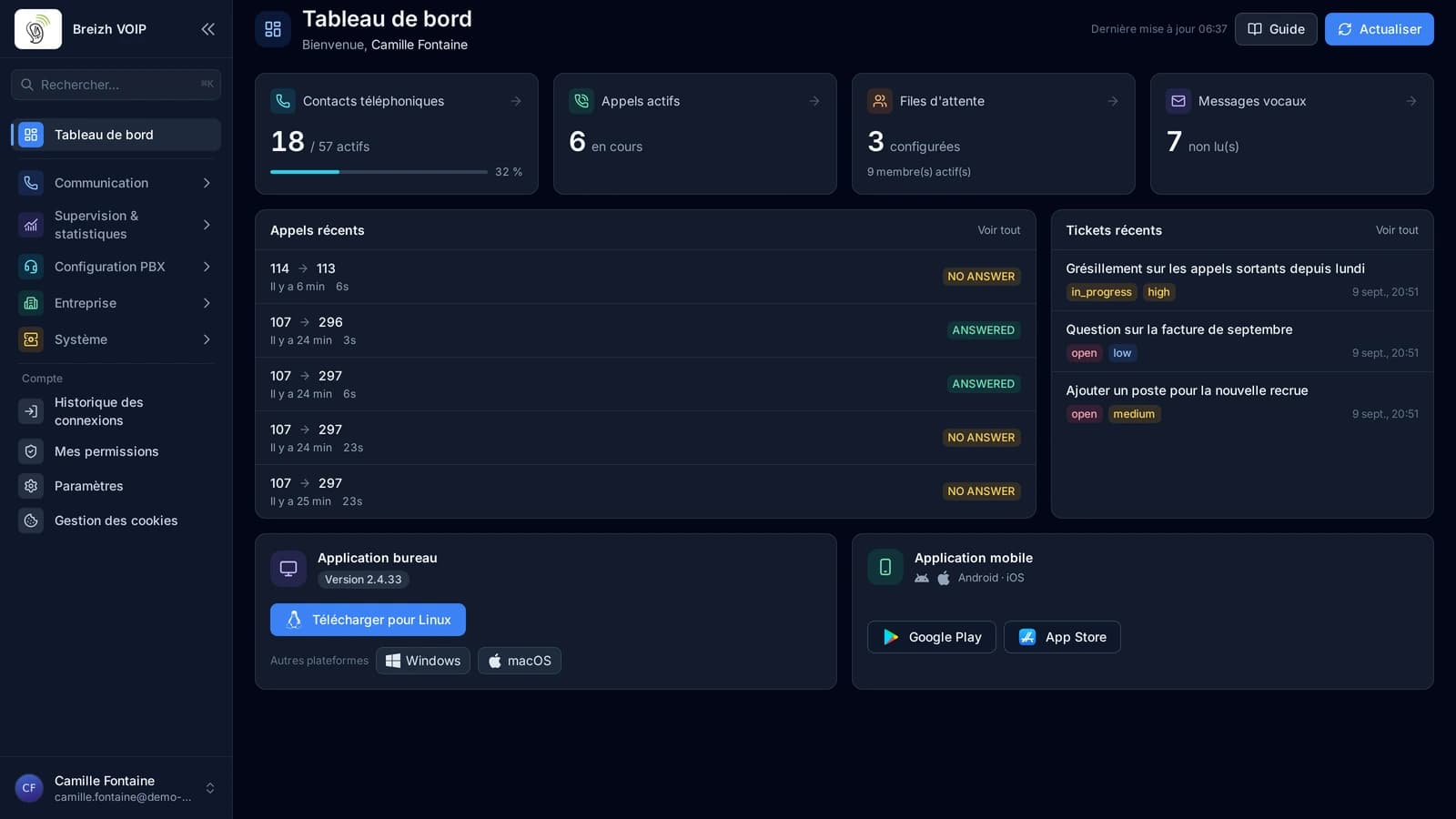The width and height of the screenshot is (1456, 819).
Task: Open Mes permissions page
Action: click(116, 451)
